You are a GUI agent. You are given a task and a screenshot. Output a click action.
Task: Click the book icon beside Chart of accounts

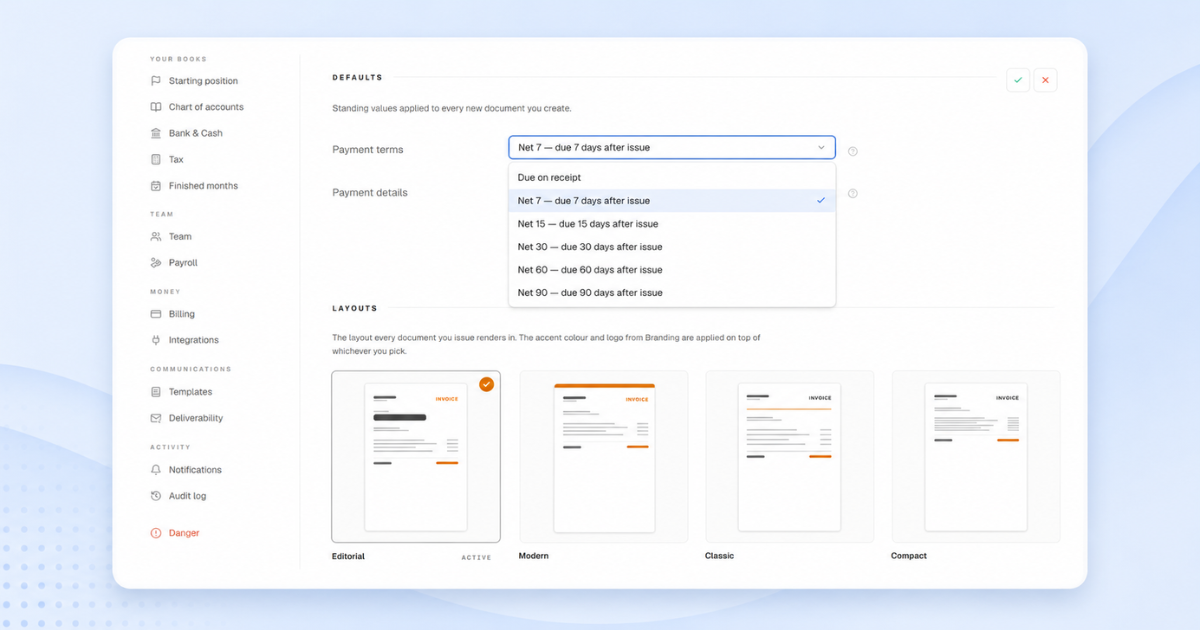155,107
